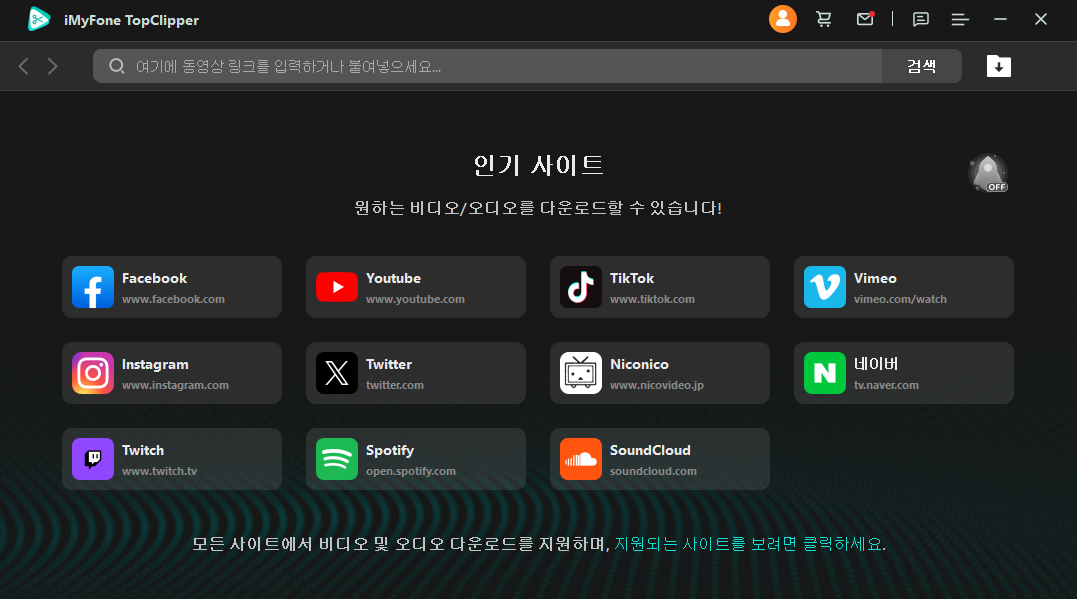
Task: Click the Vimeo logo icon
Action: (824, 287)
